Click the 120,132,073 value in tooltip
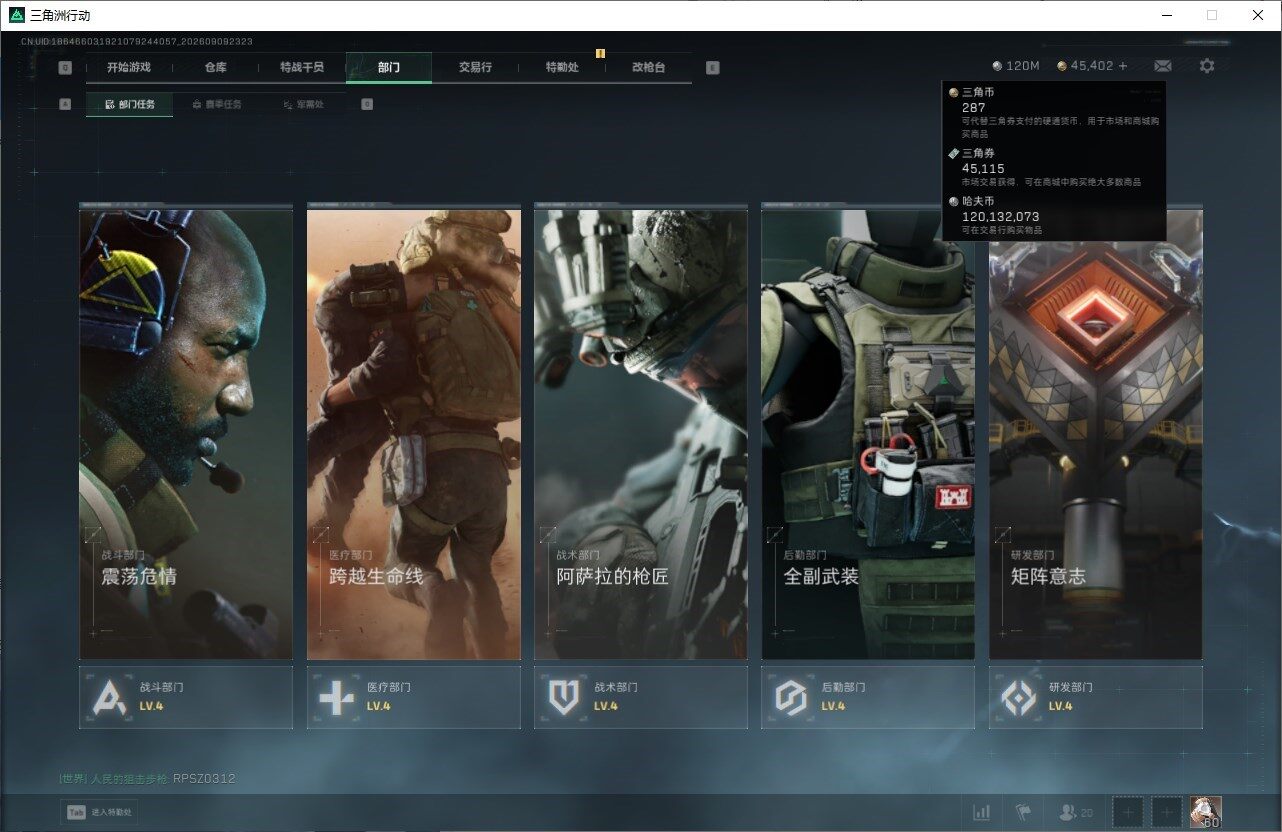 tap(1000, 216)
